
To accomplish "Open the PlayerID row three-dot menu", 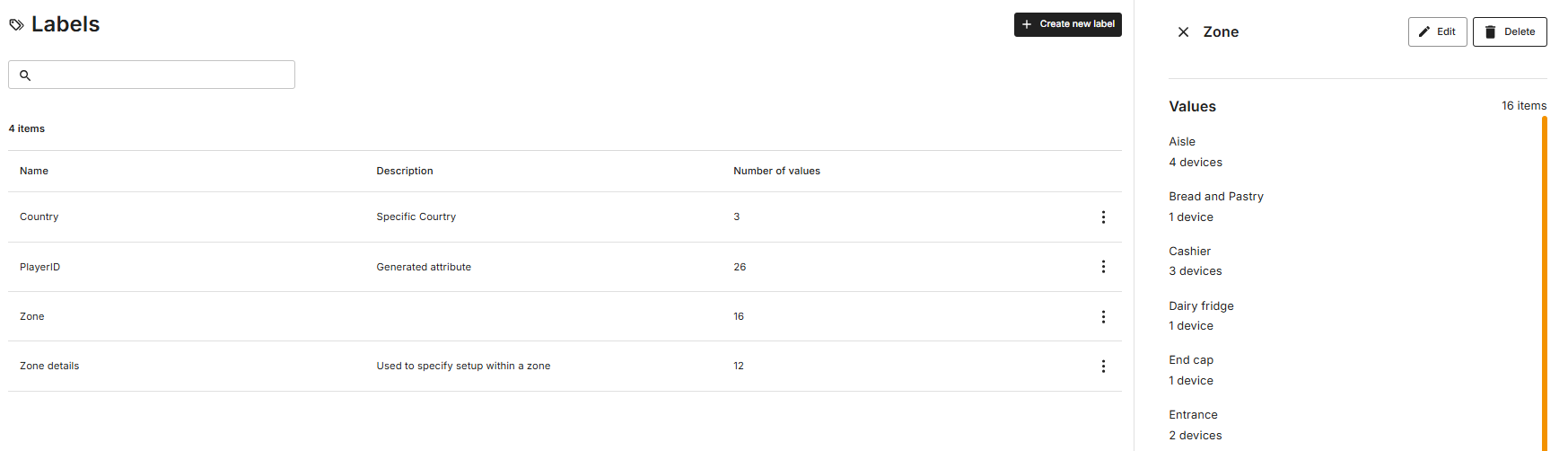I will (x=1103, y=267).
